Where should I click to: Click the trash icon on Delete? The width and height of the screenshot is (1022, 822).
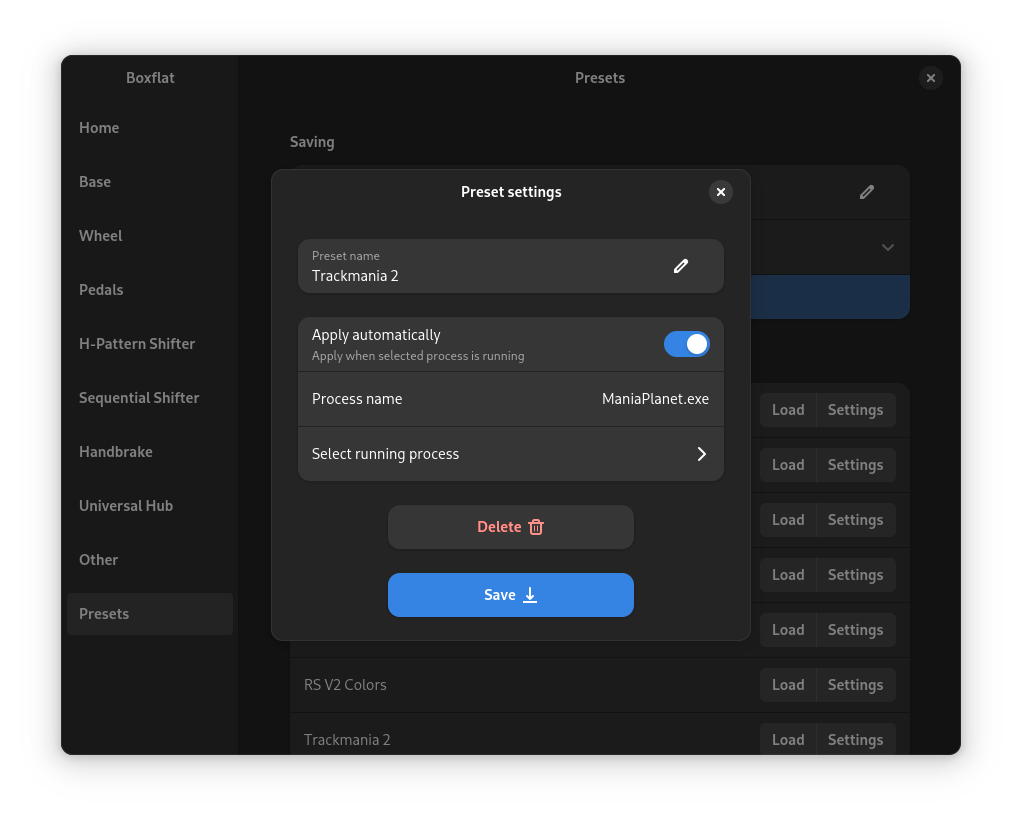click(536, 527)
